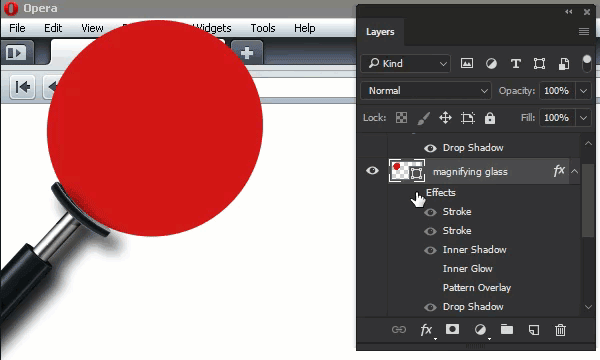The image size is (600, 360).
Task: Create a new group folder
Action: 507,329
